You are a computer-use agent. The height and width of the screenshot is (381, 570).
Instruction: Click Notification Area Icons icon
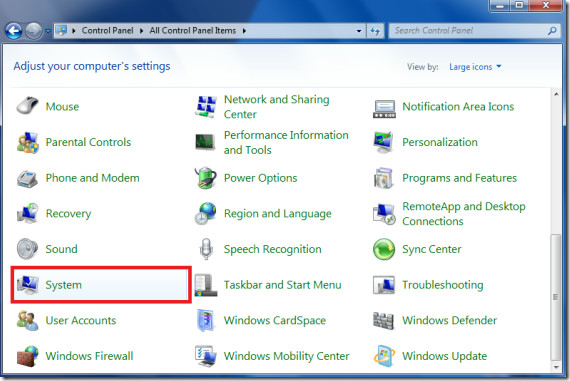[384, 108]
